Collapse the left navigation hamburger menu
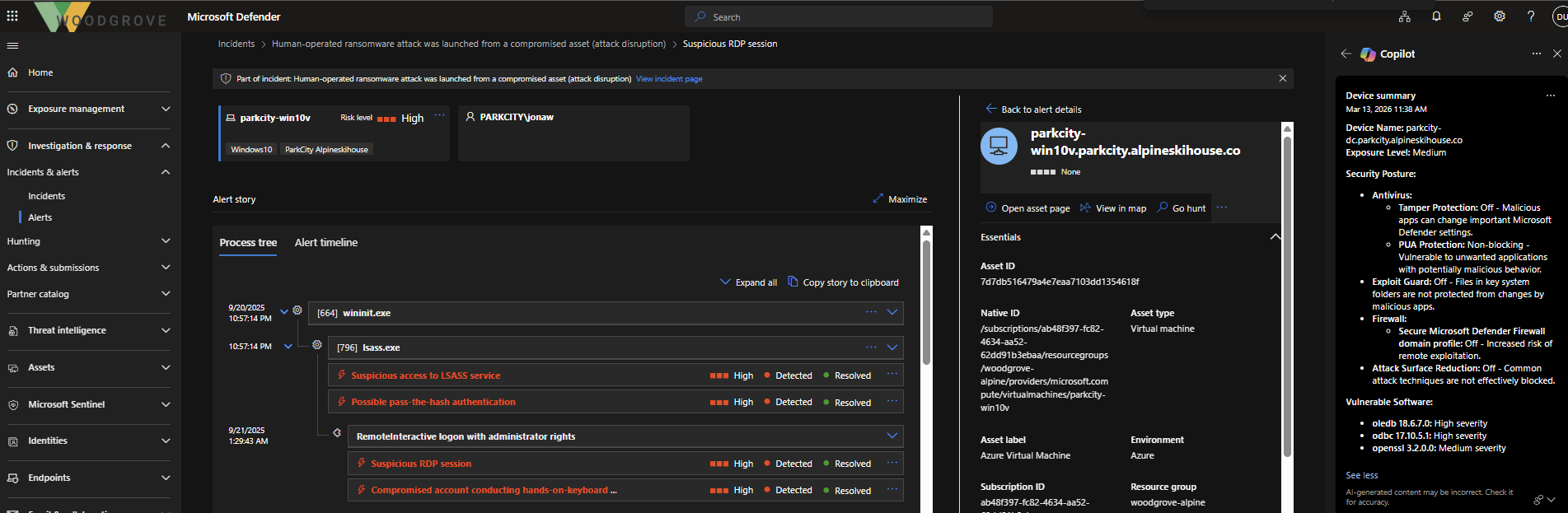 tap(12, 46)
